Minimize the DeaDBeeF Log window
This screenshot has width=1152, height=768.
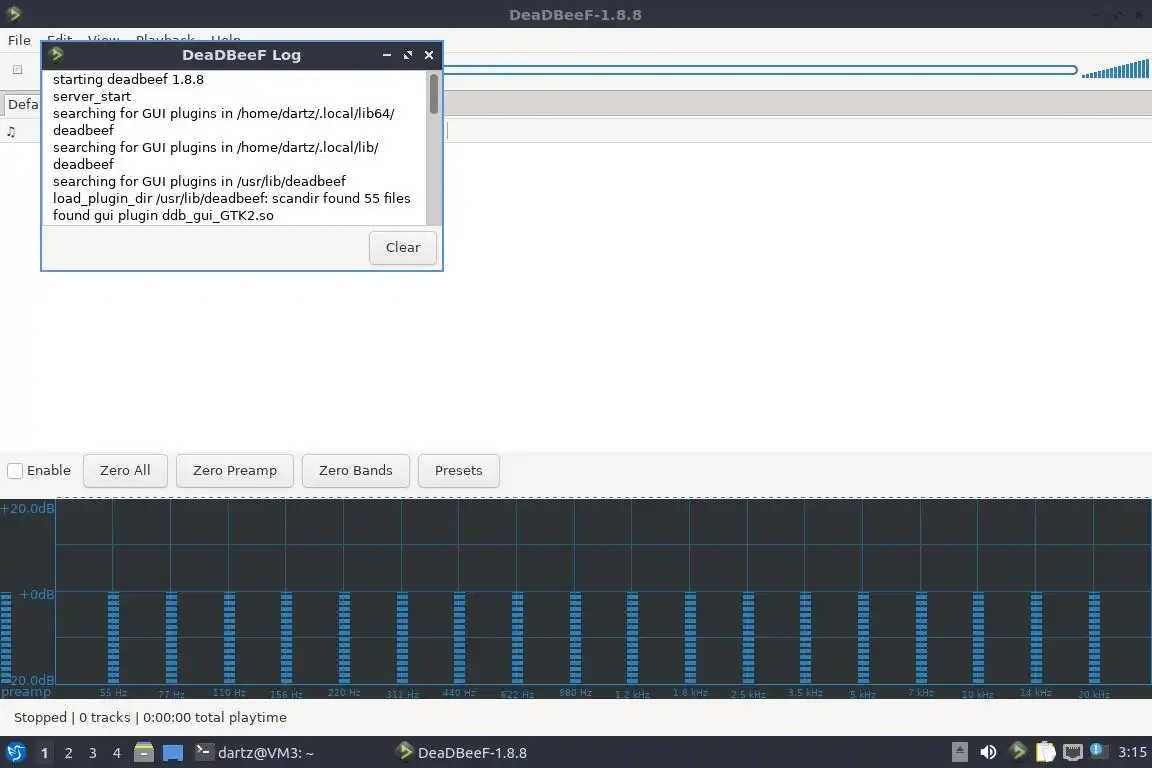click(x=386, y=55)
